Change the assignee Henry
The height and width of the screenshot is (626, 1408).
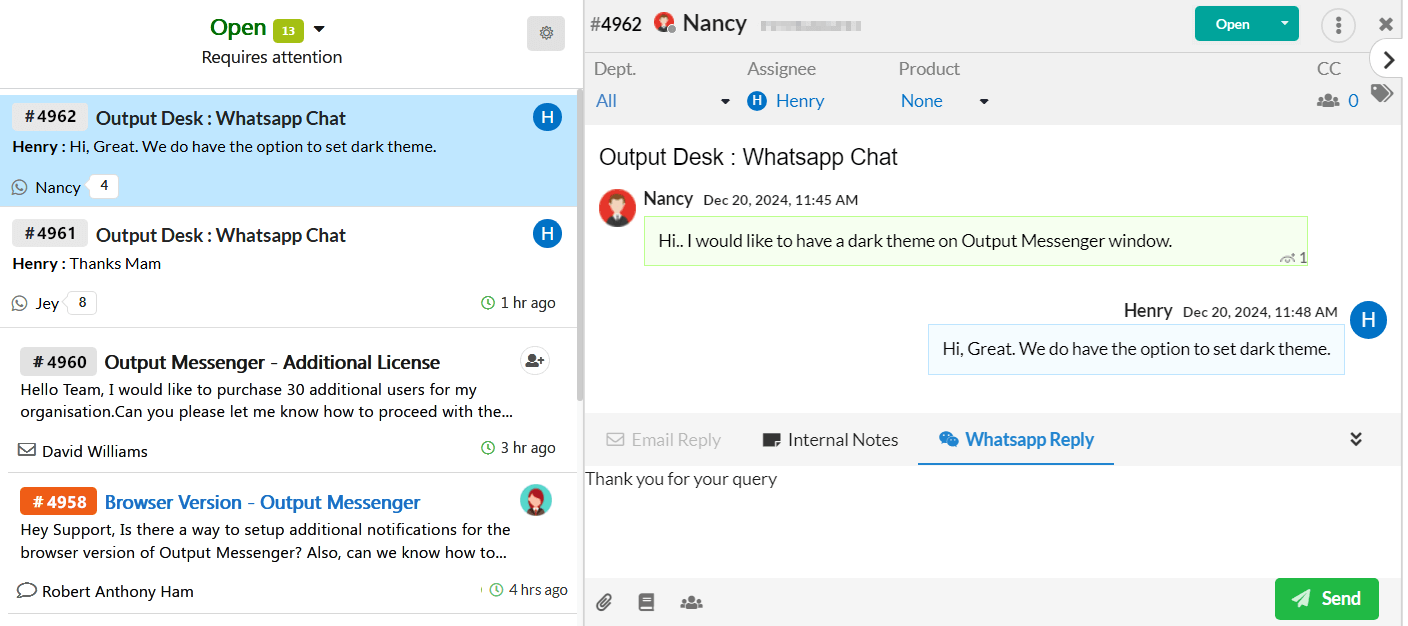[x=786, y=101]
